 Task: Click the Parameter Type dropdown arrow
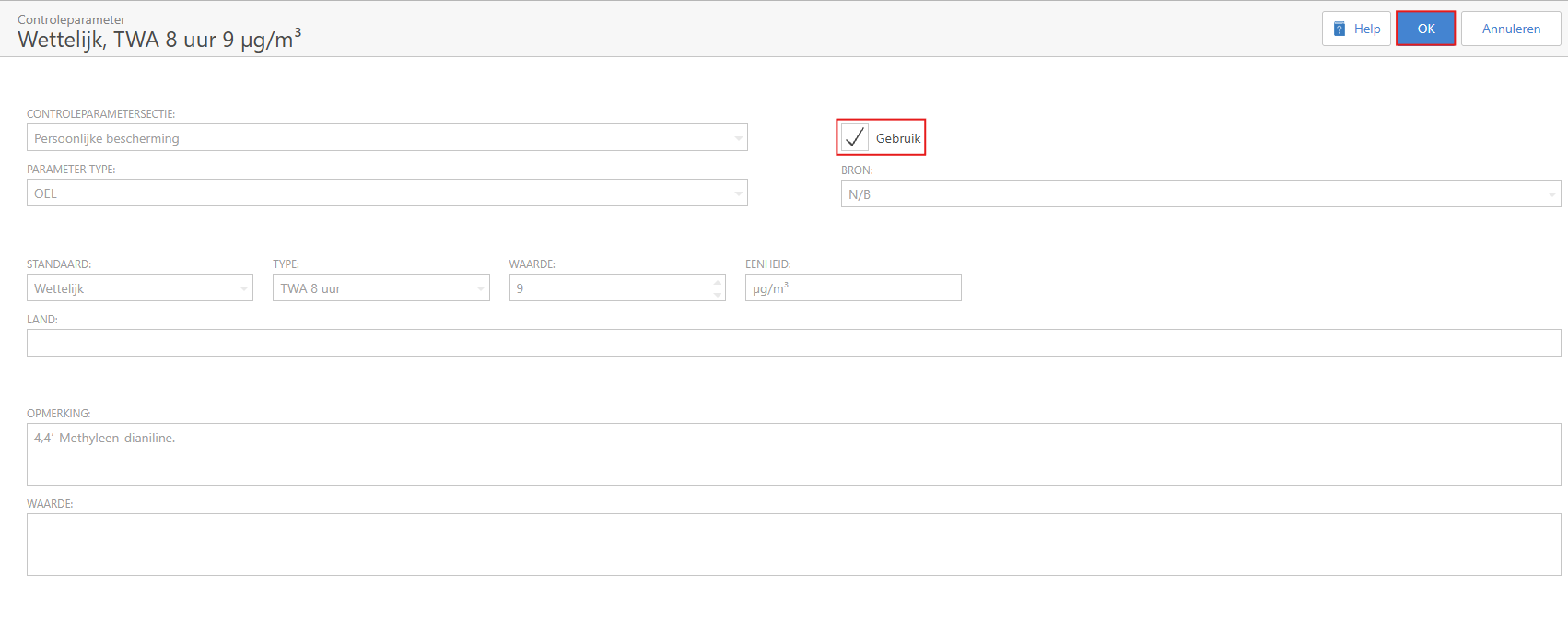tap(738, 193)
